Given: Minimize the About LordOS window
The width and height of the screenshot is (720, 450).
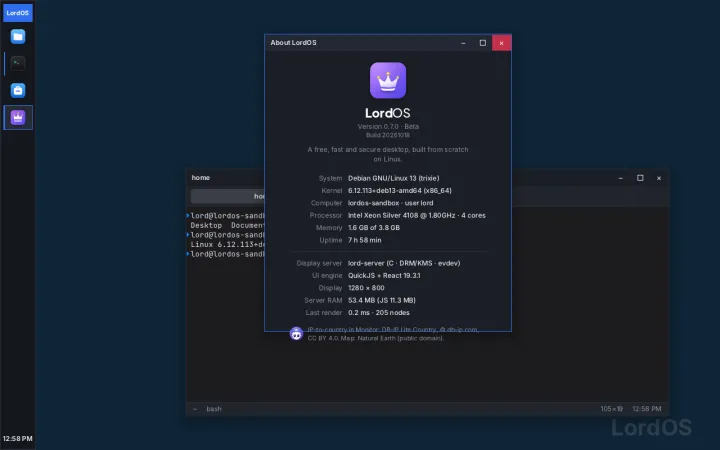Looking at the screenshot, I should [x=463, y=43].
